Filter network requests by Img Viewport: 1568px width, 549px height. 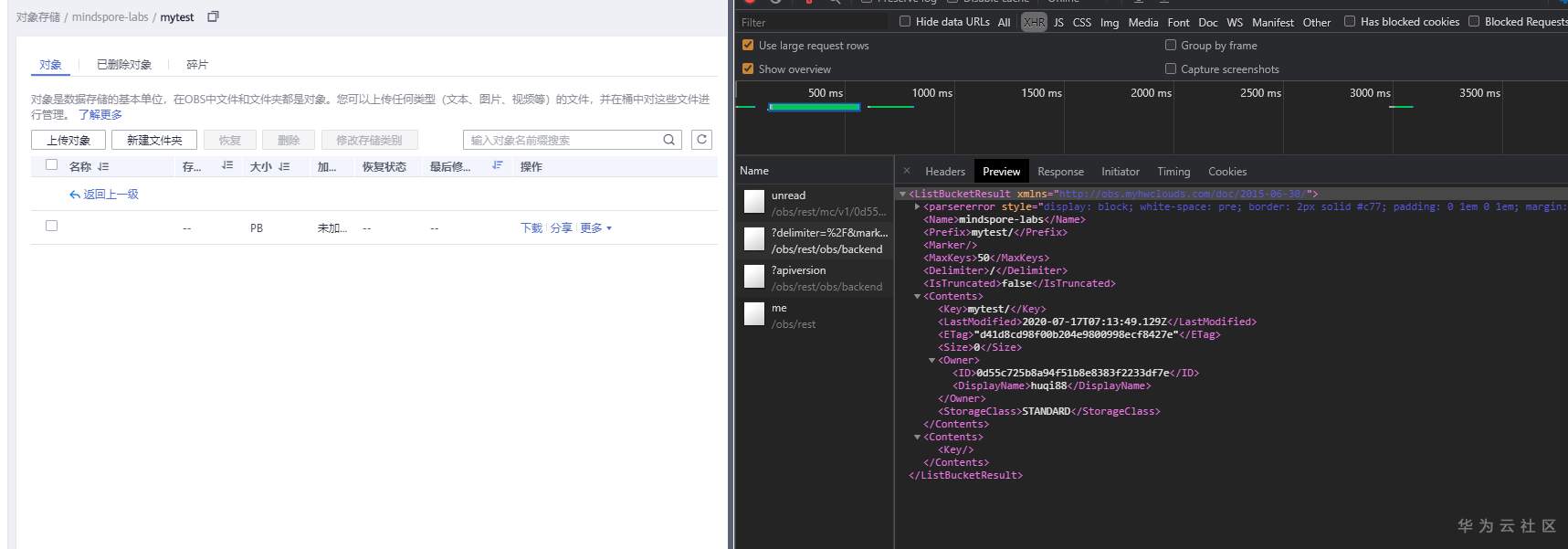tap(1110, 22)
